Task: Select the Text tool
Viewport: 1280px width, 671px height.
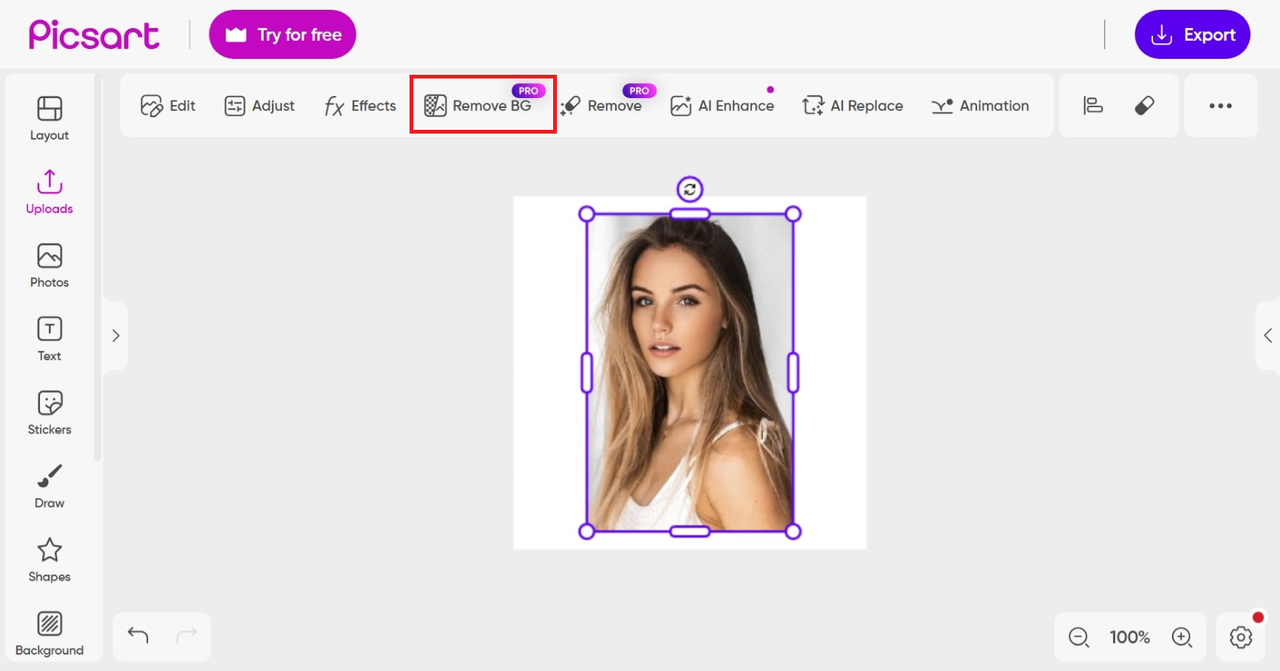Action: pos(49,339)
